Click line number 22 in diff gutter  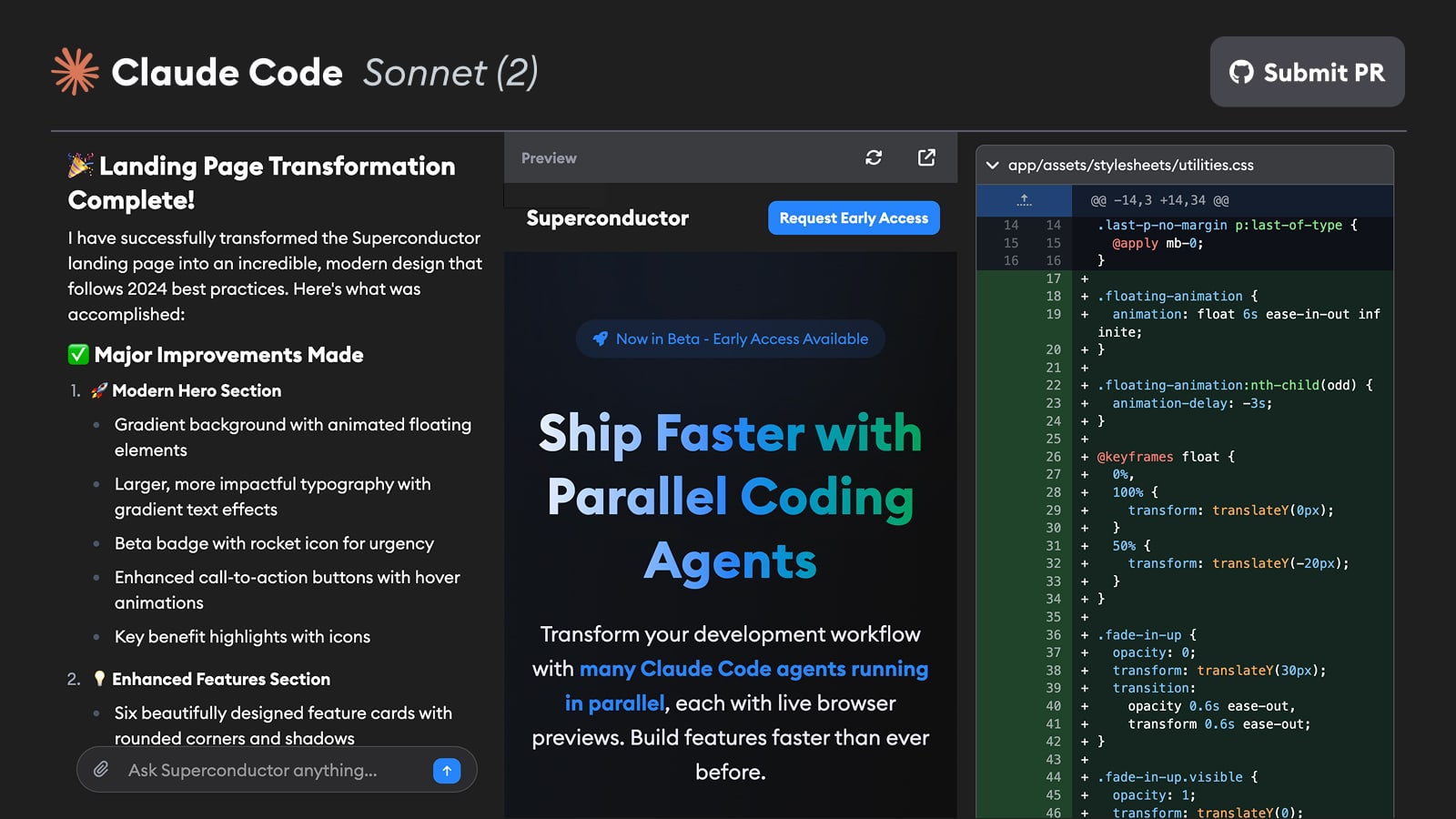click(1053, 385)
